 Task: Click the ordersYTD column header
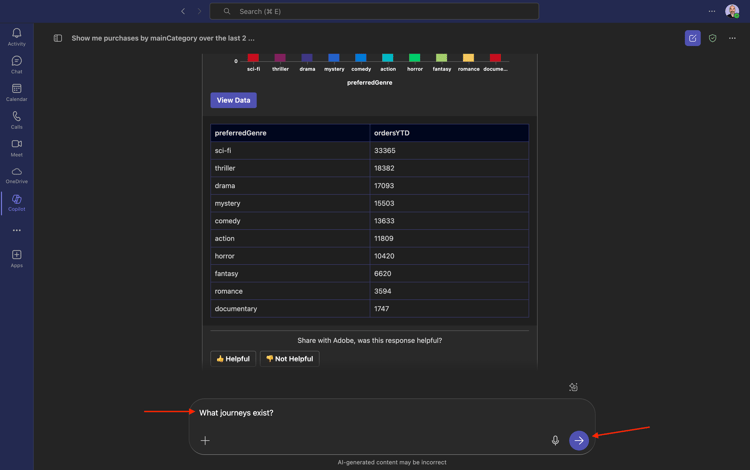tap(449, 133)
